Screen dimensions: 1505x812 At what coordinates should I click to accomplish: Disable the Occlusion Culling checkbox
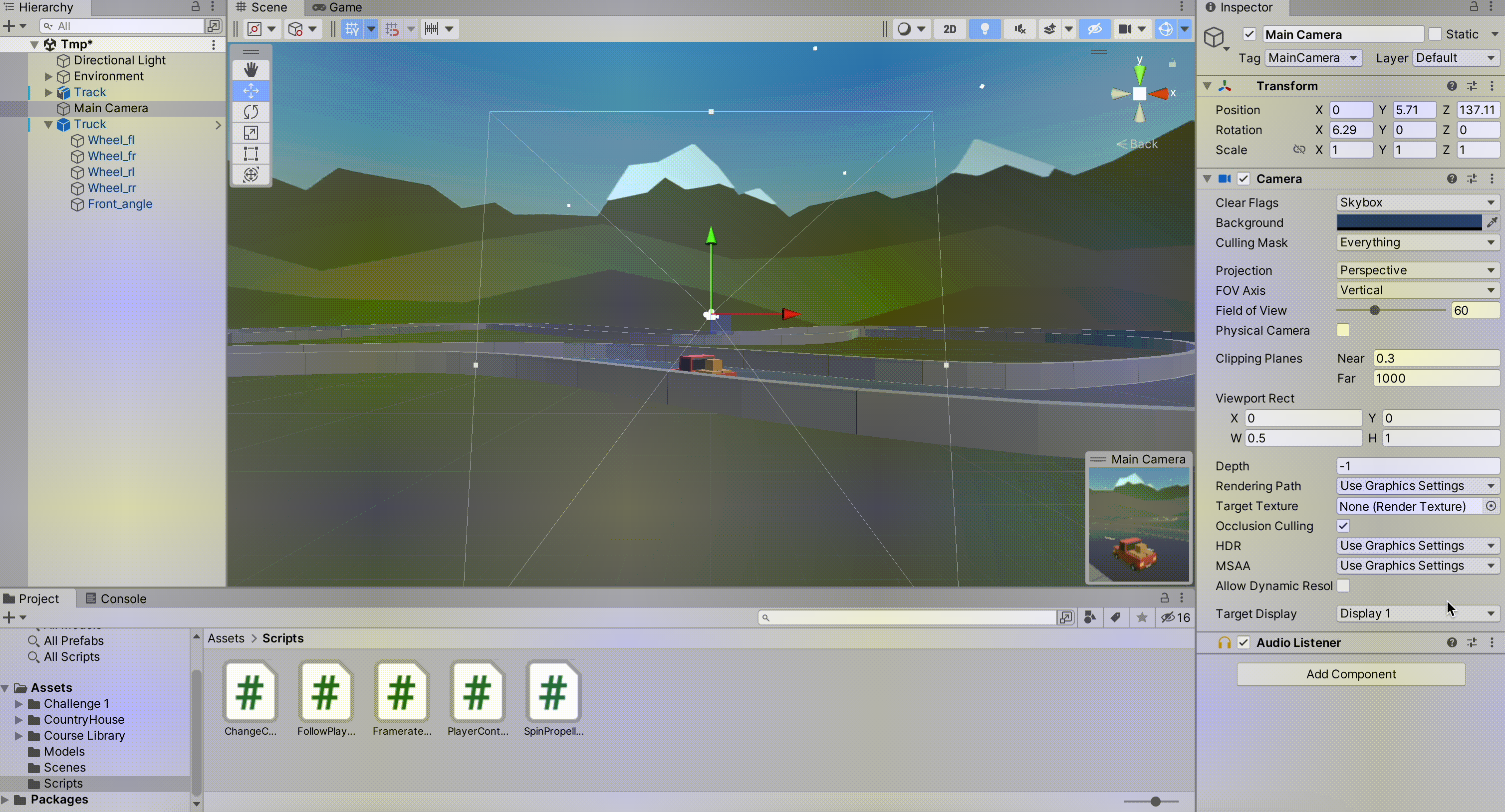[1343, 526]
